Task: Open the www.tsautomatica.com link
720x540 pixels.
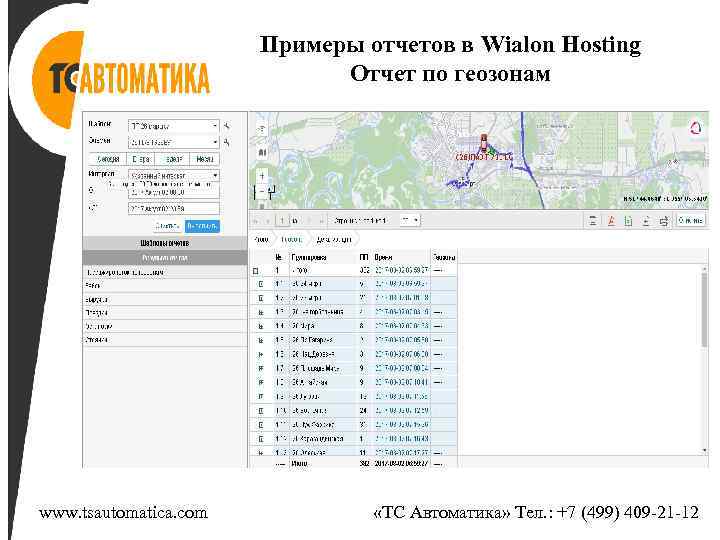Action: click(123, 512)
